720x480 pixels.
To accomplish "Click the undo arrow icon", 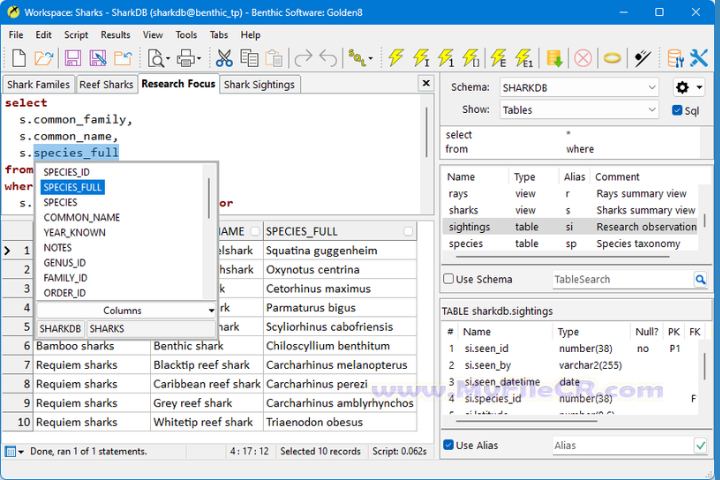I will tap(328, 58).
